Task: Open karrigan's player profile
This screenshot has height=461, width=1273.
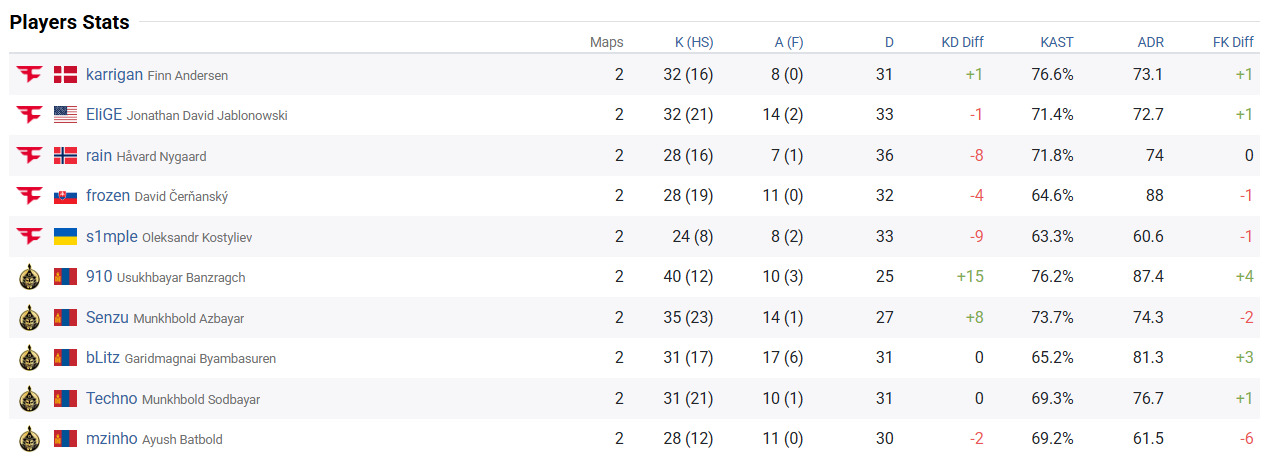Action: coord(114,74)
